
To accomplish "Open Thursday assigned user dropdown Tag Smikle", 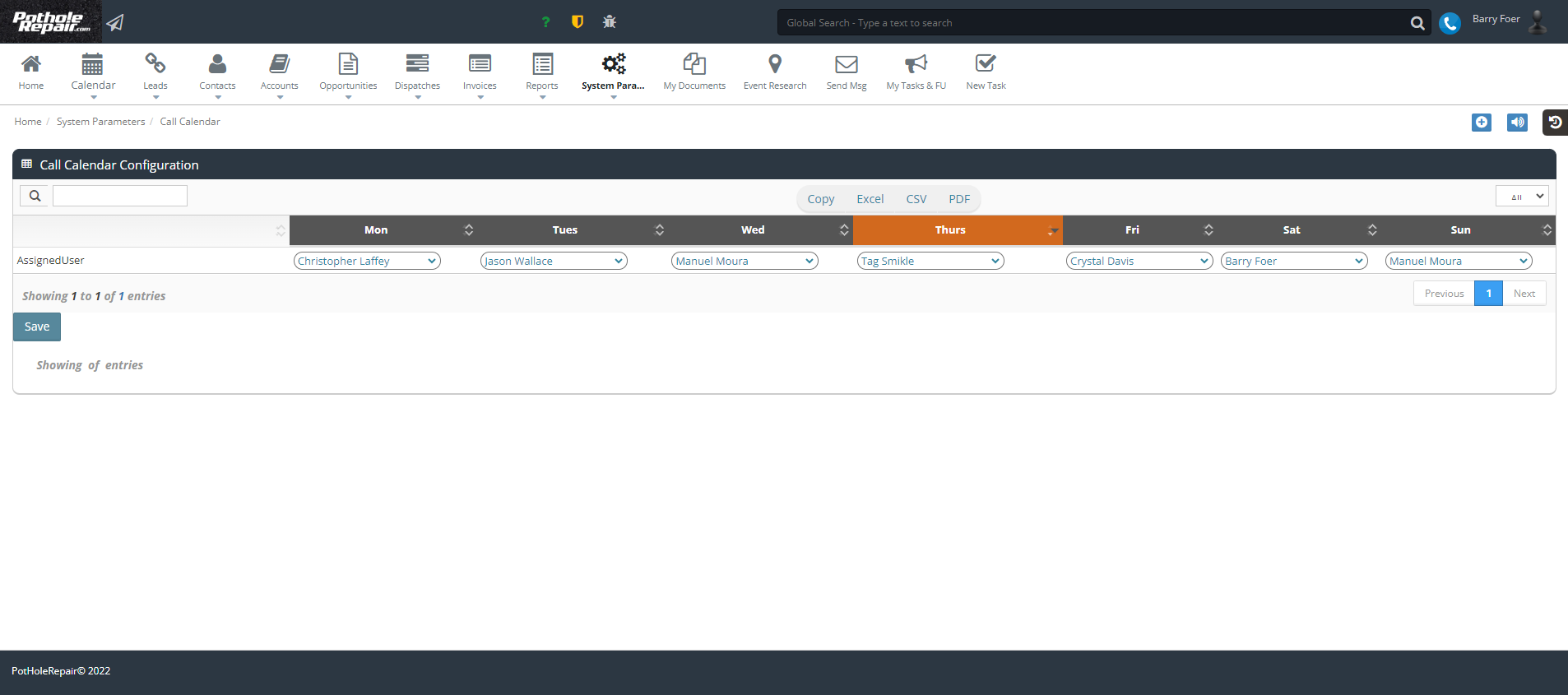I will pos(930,261).
